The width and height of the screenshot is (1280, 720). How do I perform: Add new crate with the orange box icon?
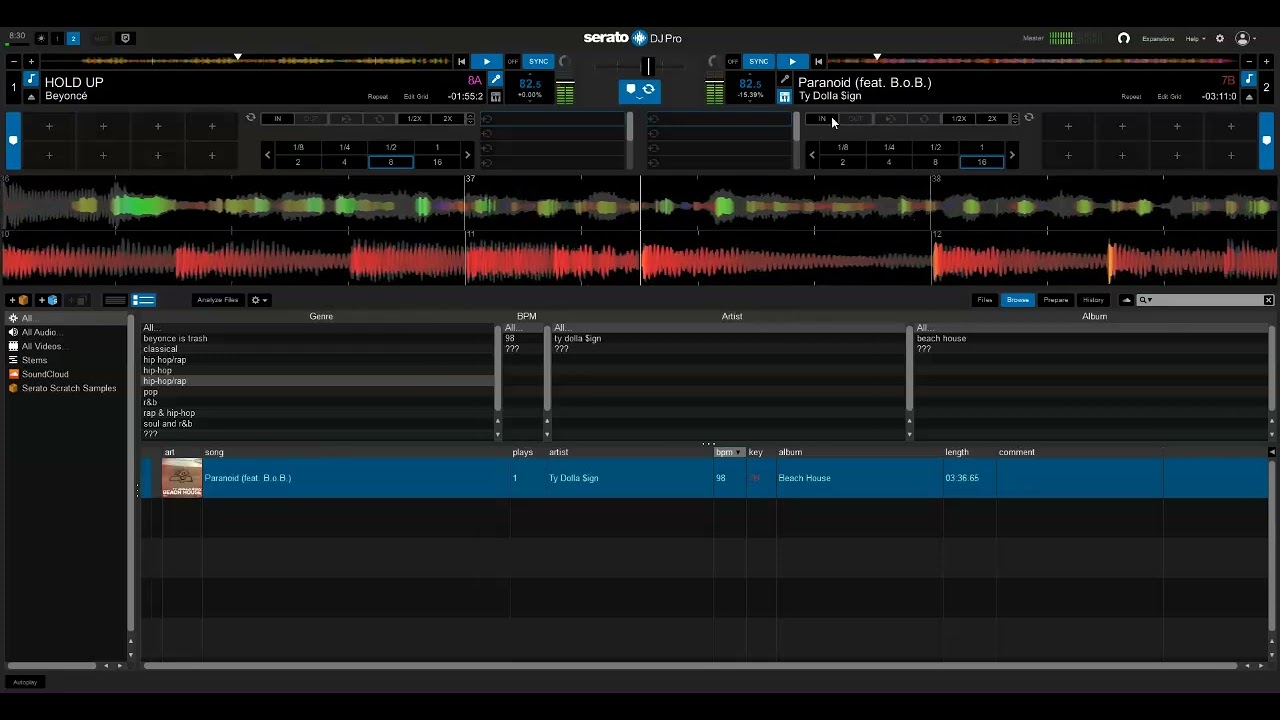tap(20, 300)
